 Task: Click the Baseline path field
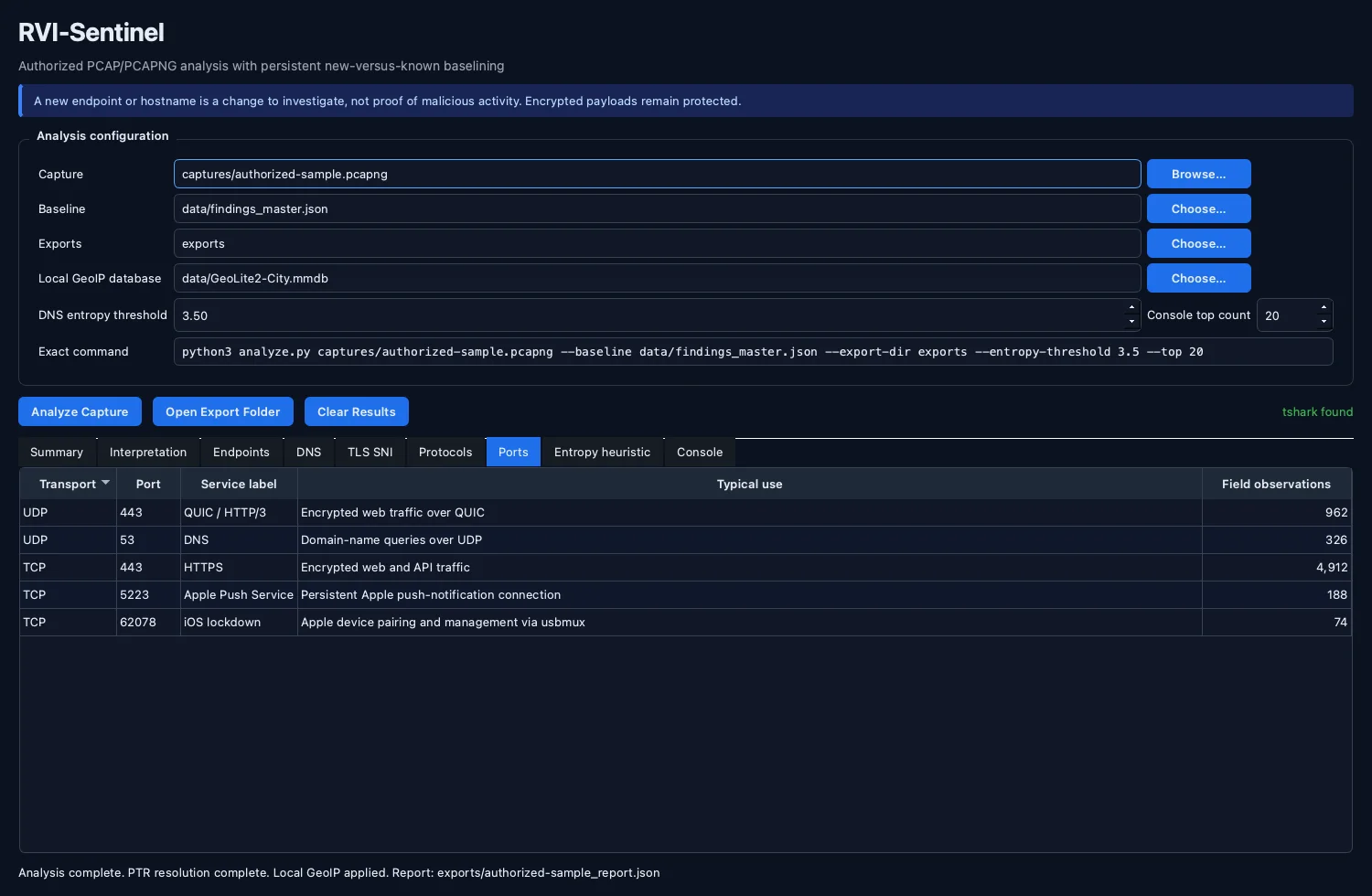click(x=657, y=208)
